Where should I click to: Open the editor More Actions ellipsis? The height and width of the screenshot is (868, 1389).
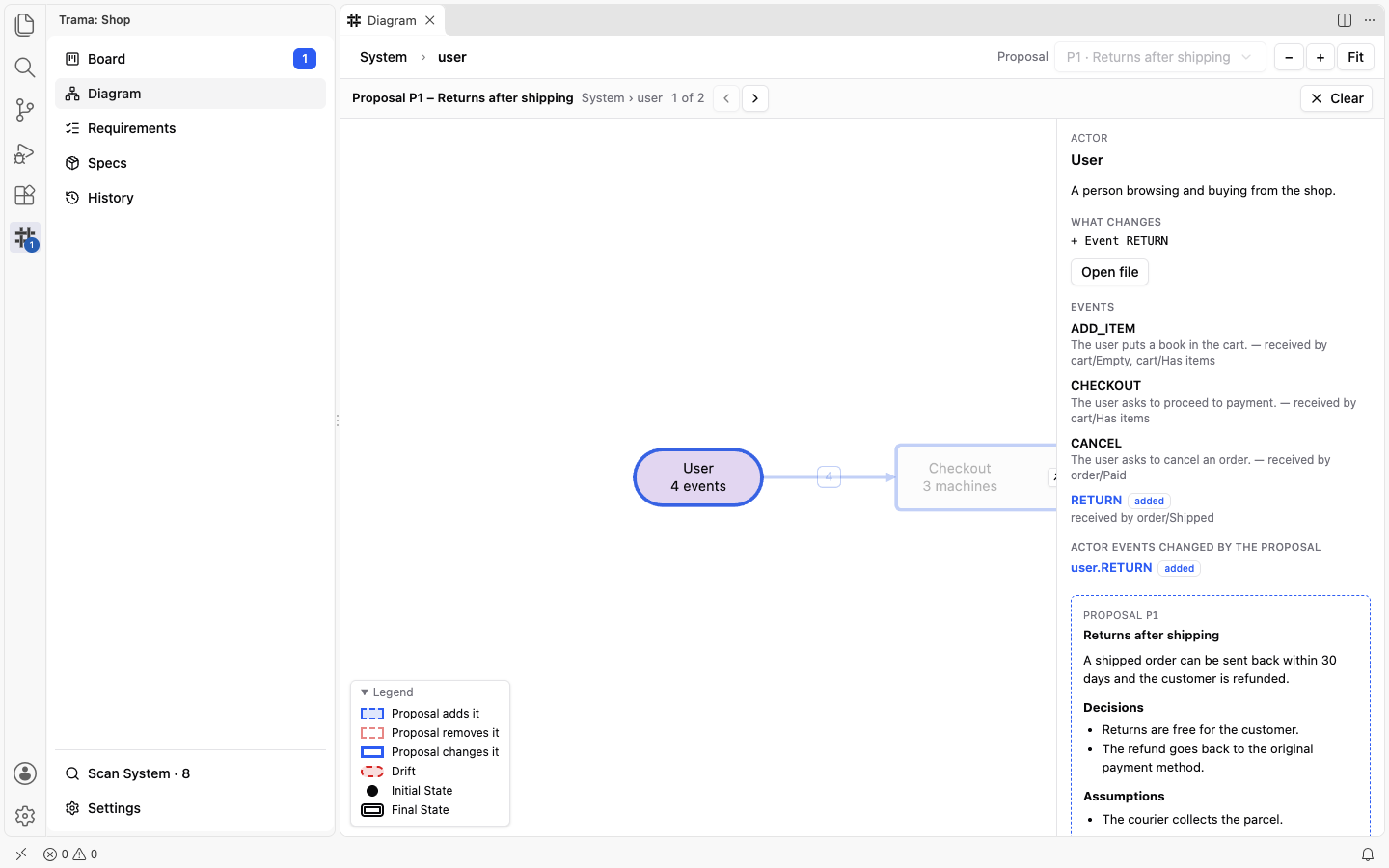1370,20
